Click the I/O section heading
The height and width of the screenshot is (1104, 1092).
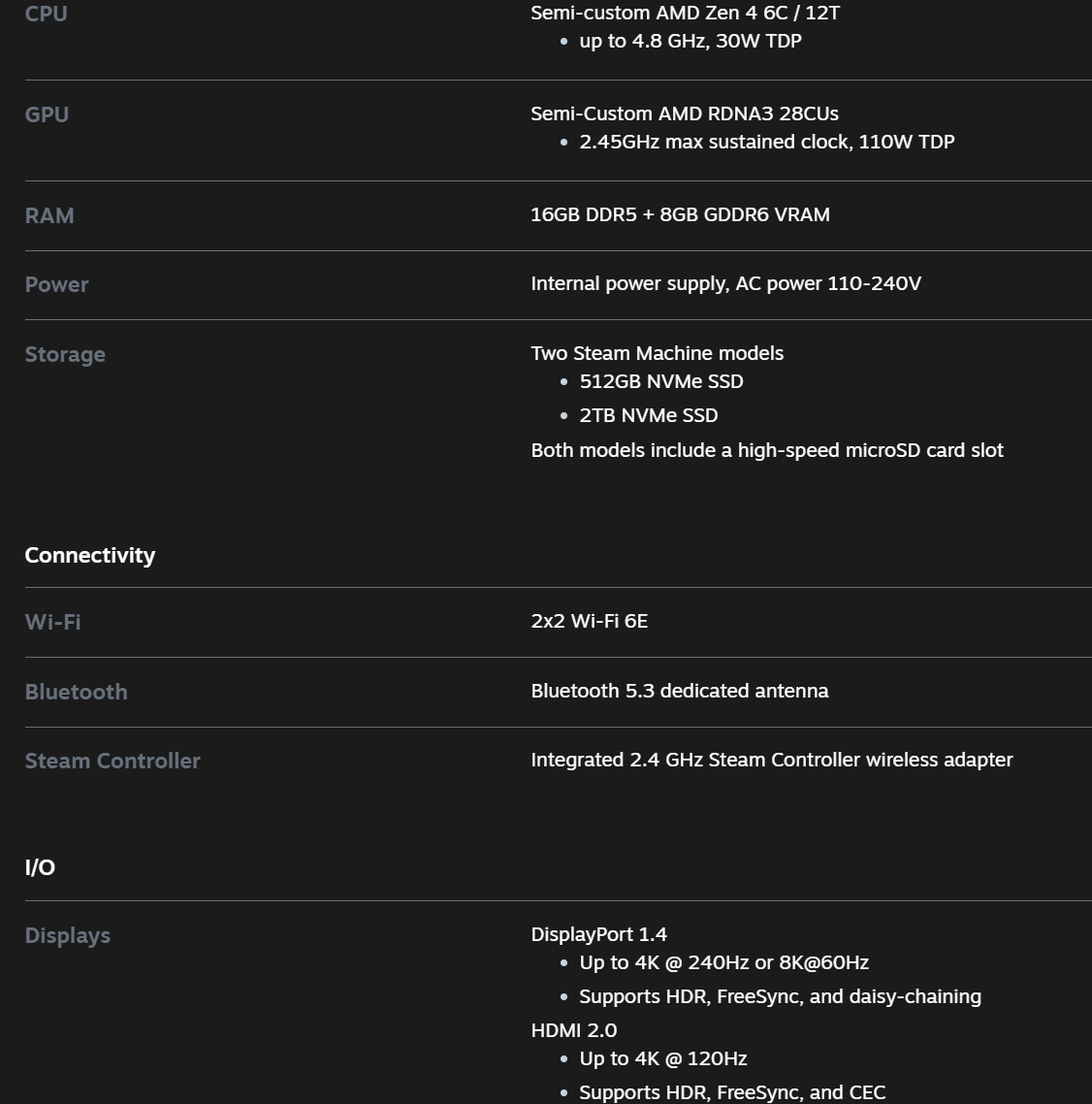click(x=40, y=867)
